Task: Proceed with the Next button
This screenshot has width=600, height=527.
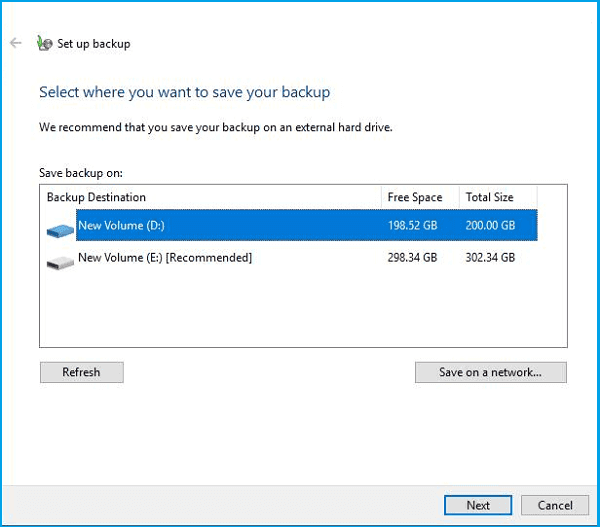Action: click(x=478, y=505)
